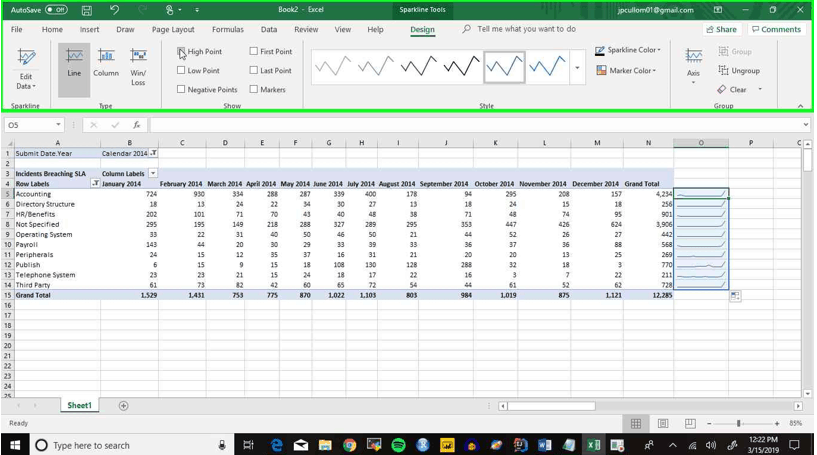The height and width of the screenshot is (455, 817).
Task: Open Word from the taskbar
Action: tap(544, 445)
